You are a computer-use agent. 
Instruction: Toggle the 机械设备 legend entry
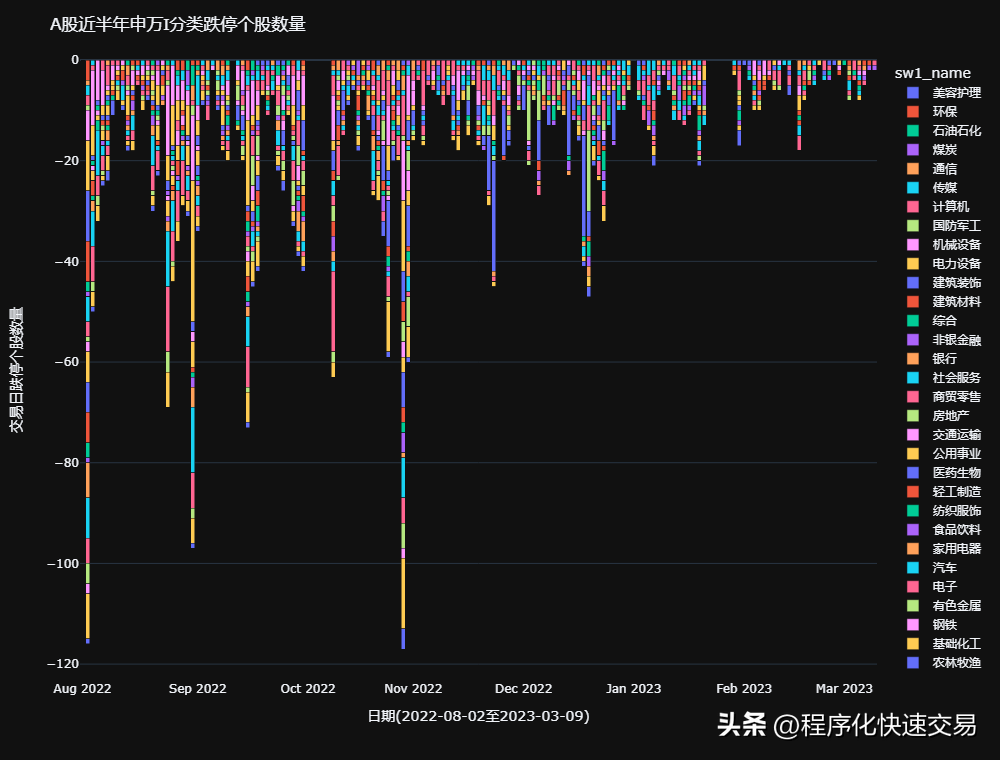pyautogui.click(x=944, y=245)
